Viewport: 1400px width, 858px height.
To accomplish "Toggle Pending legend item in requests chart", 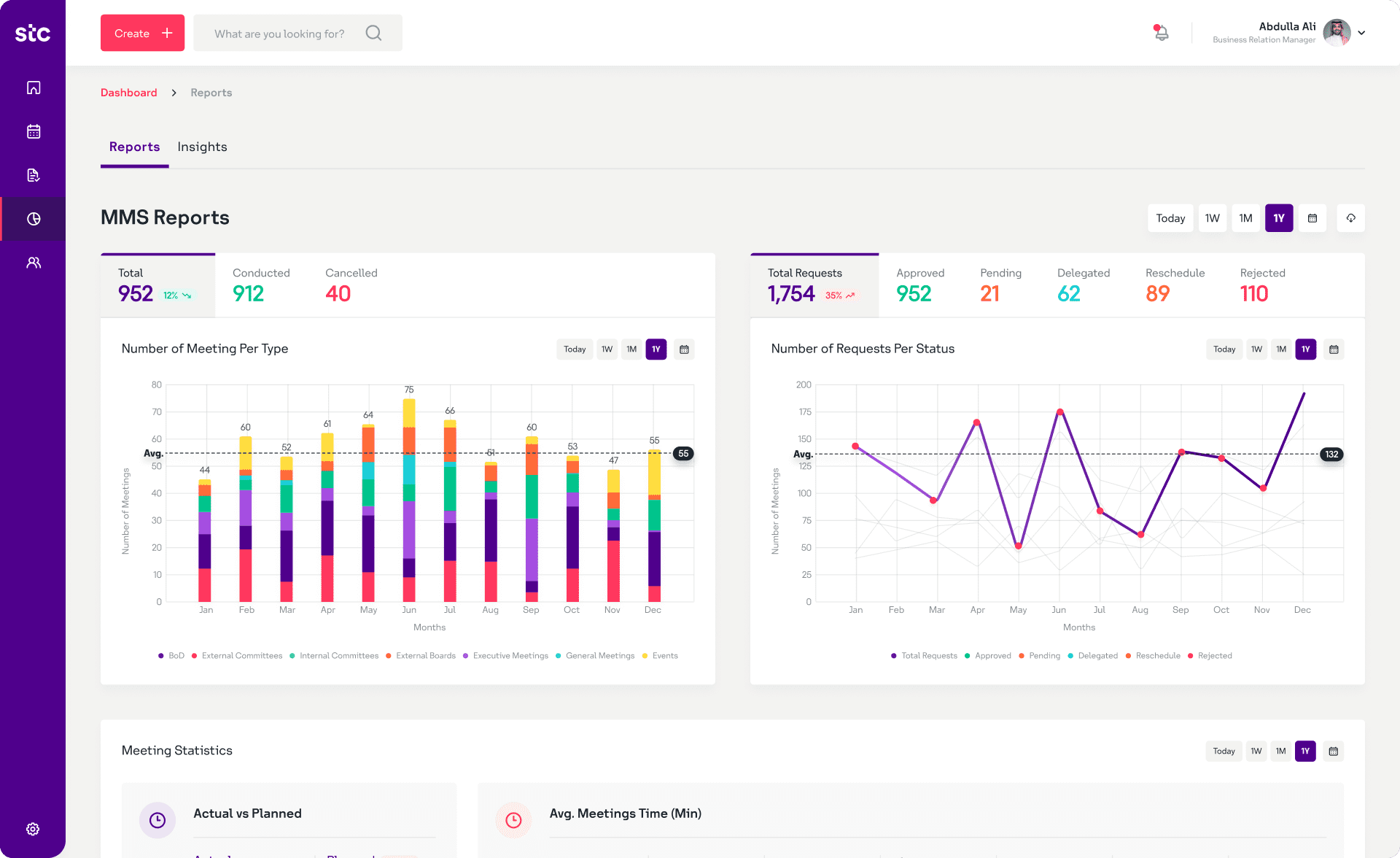I will tap(1039, 656).
